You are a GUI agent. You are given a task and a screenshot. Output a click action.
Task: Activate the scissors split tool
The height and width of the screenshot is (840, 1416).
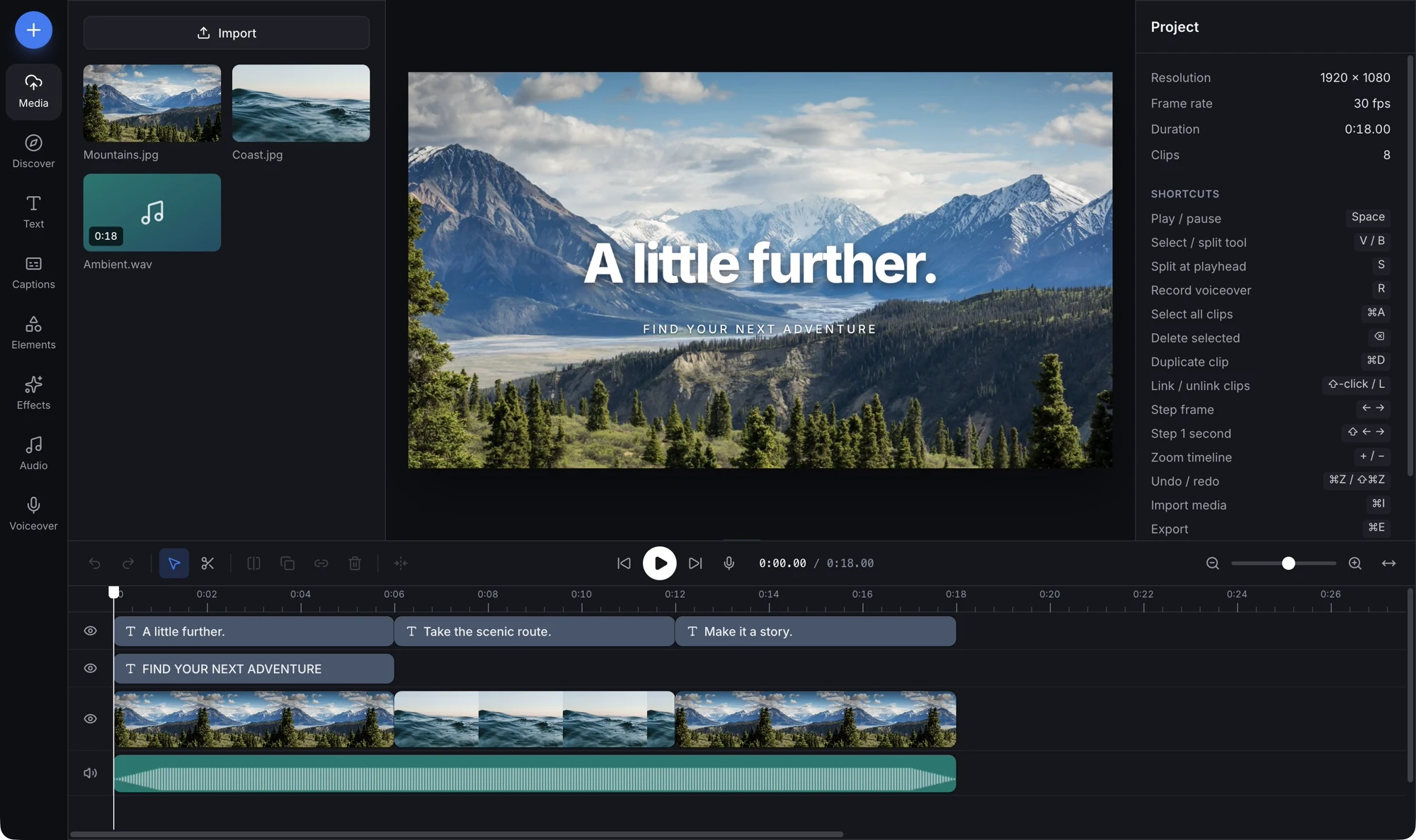click(x=207, y=563)
